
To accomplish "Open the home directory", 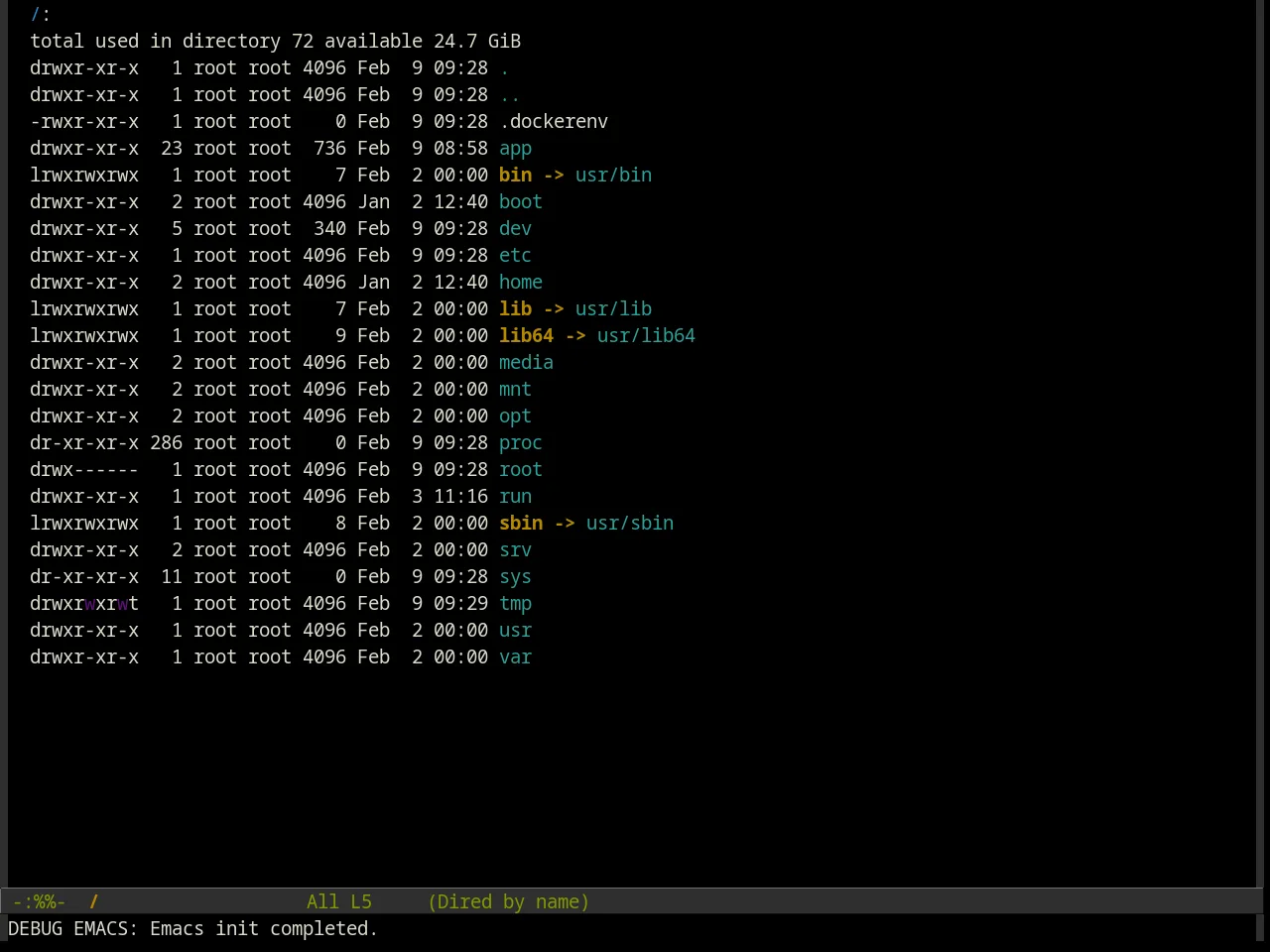I will pos(521,282).
